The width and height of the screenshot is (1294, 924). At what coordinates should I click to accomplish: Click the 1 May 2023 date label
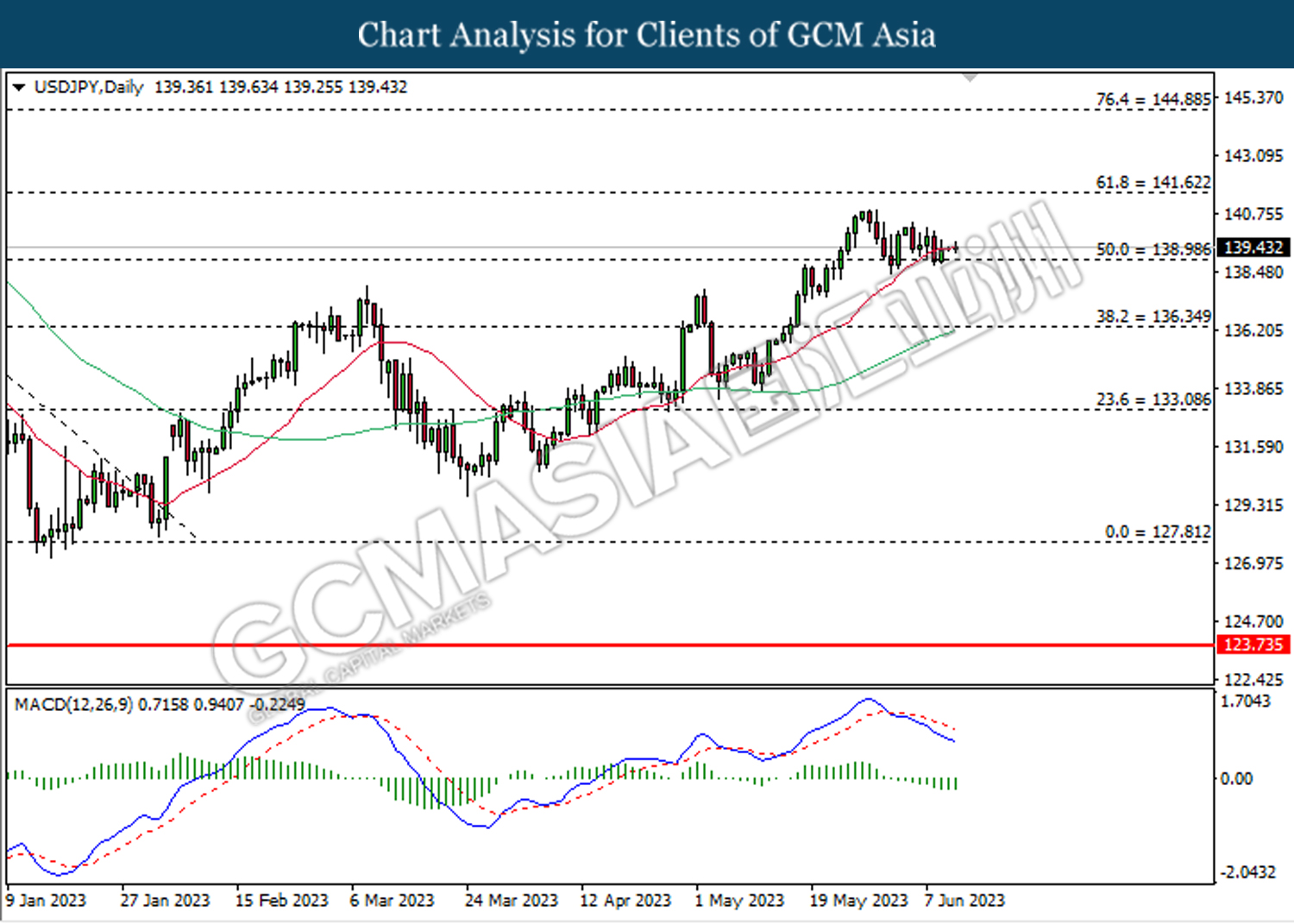click(x=739, y=901)
